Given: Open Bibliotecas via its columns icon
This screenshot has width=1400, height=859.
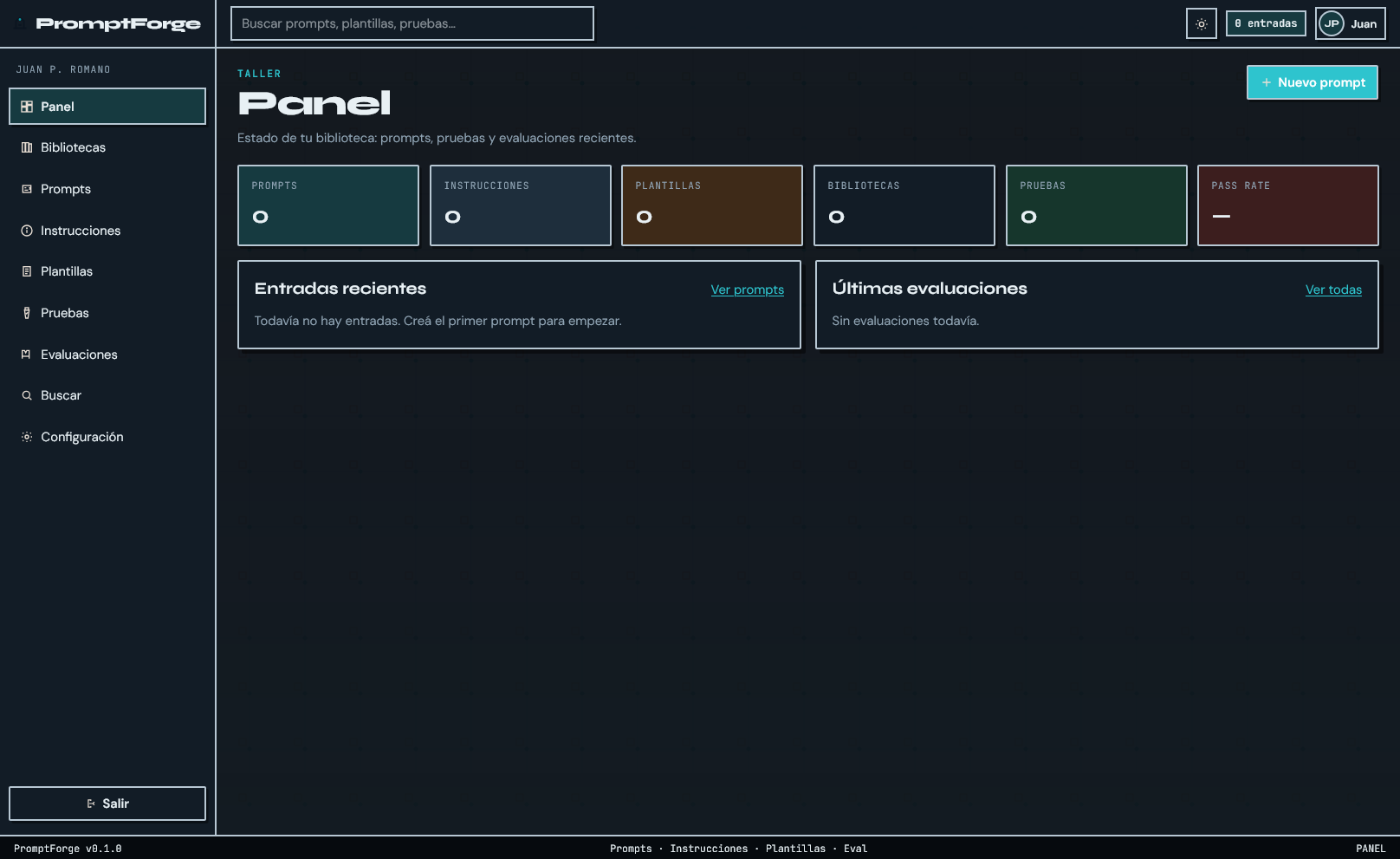Looking at the screenshot, I should [x=27, y=147].
